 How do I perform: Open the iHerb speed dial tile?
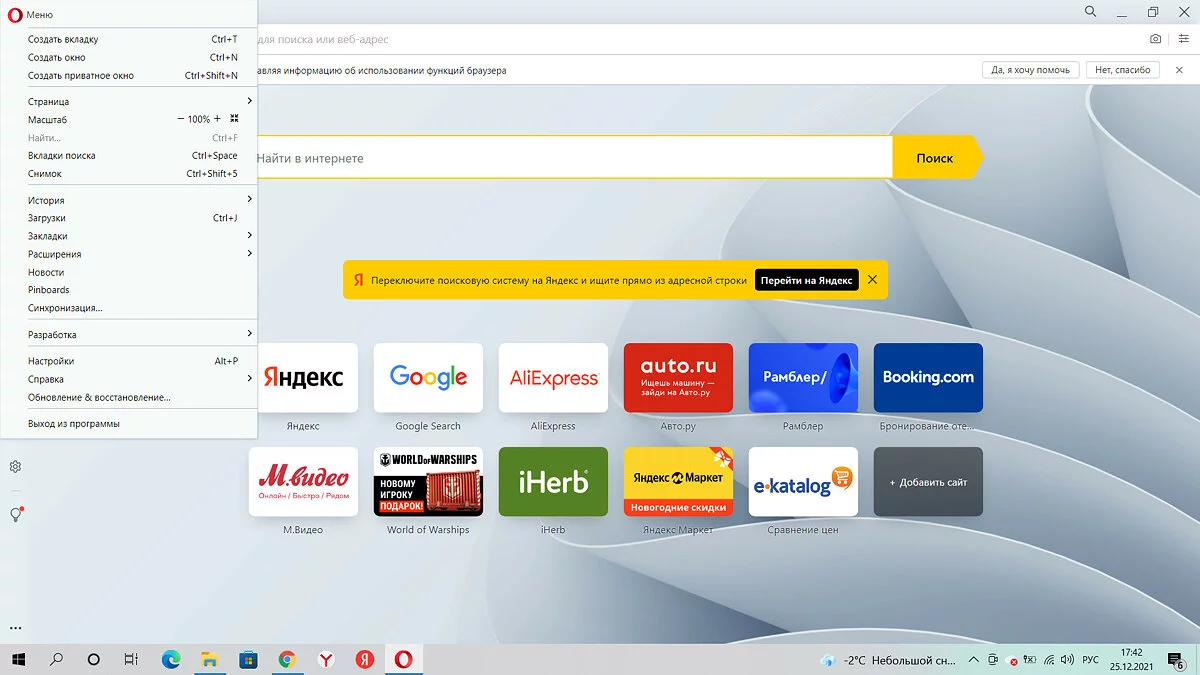coord(553,481)
